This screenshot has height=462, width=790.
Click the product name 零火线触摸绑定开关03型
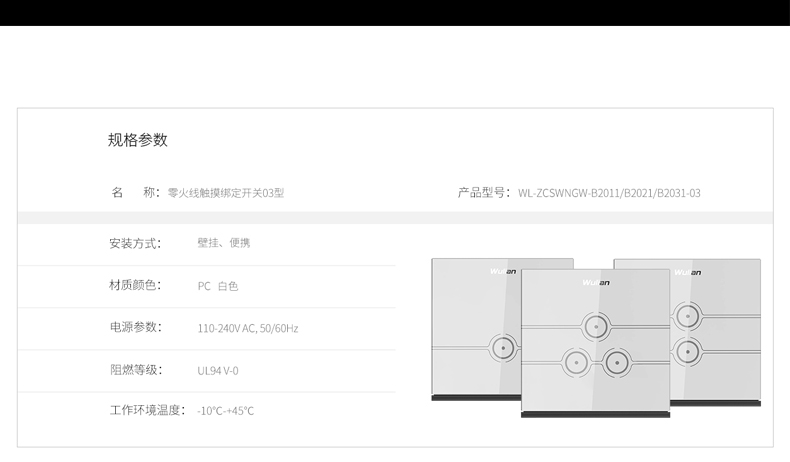click(226, 193)
